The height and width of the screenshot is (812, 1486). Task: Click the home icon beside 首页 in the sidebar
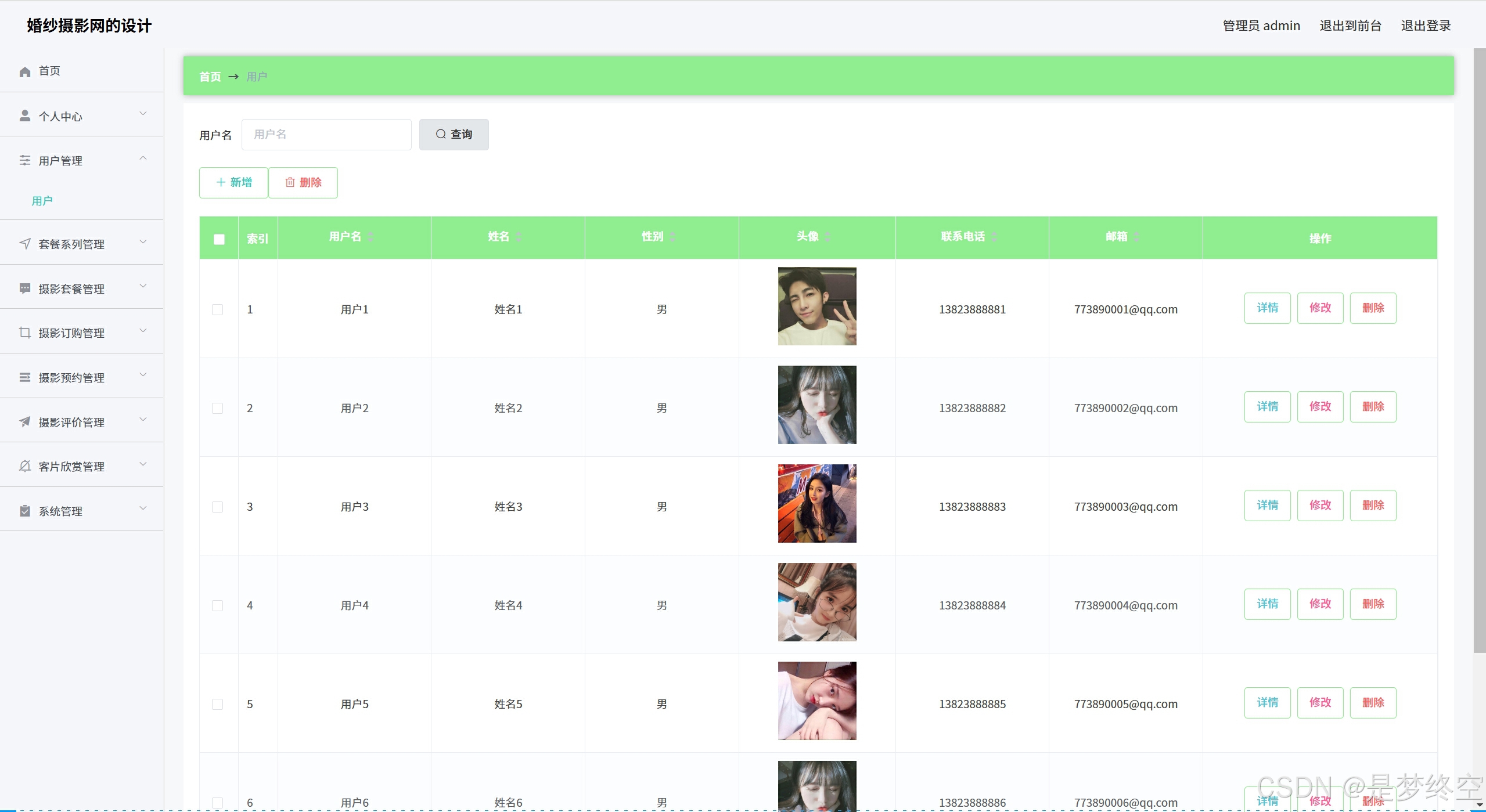[24, 71]
